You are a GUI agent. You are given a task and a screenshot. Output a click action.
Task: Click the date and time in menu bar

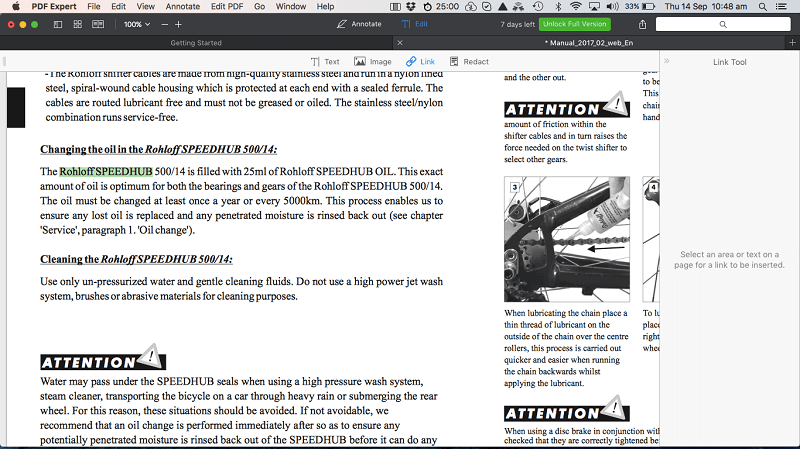[706, 7]
